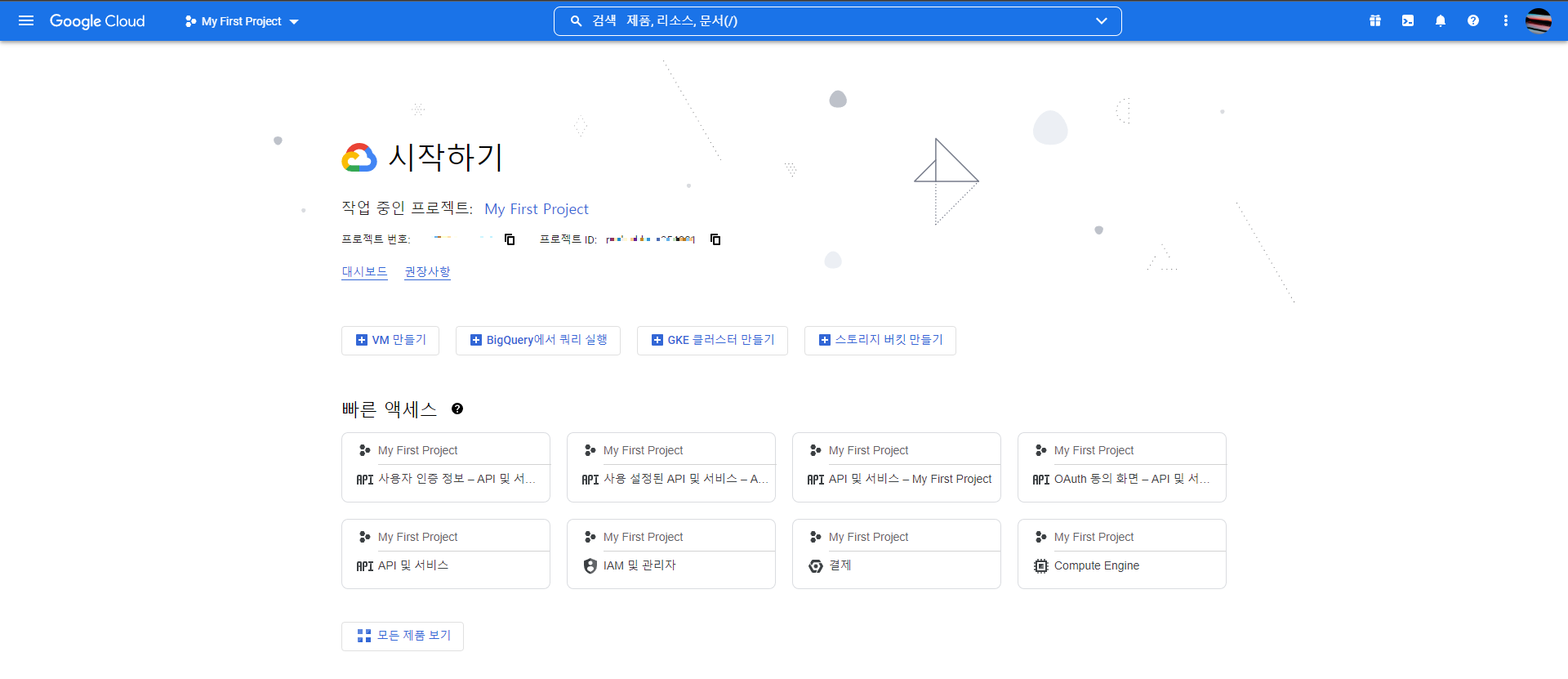Screen dimensions: 1568x679
Task: Open 사용자 인증 정보 quick access card
Action: [x=446, y=467]
